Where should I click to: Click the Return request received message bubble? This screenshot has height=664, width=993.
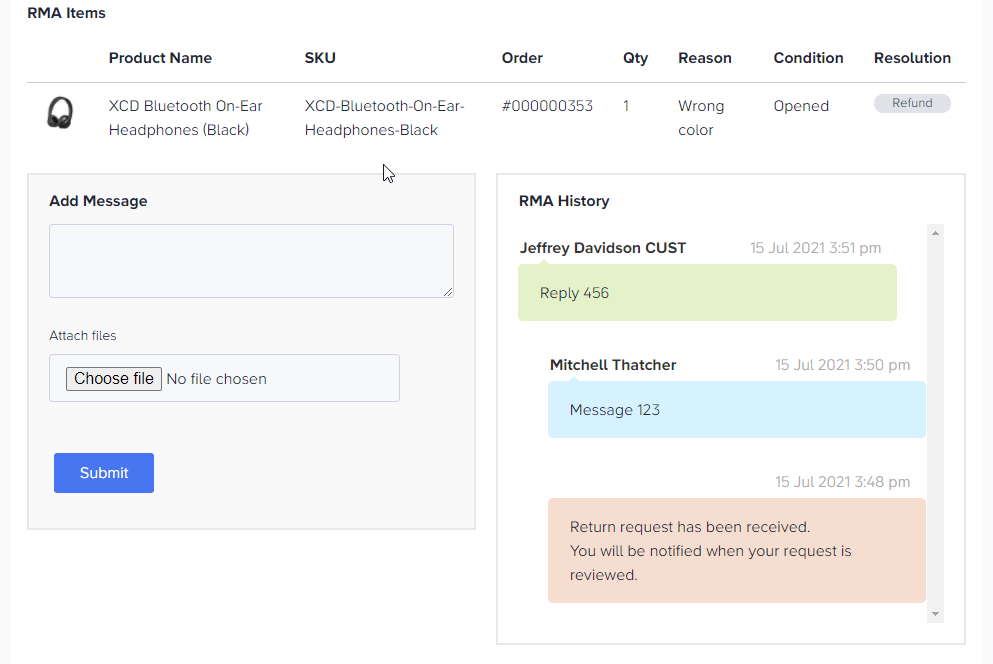pos(737,551)
